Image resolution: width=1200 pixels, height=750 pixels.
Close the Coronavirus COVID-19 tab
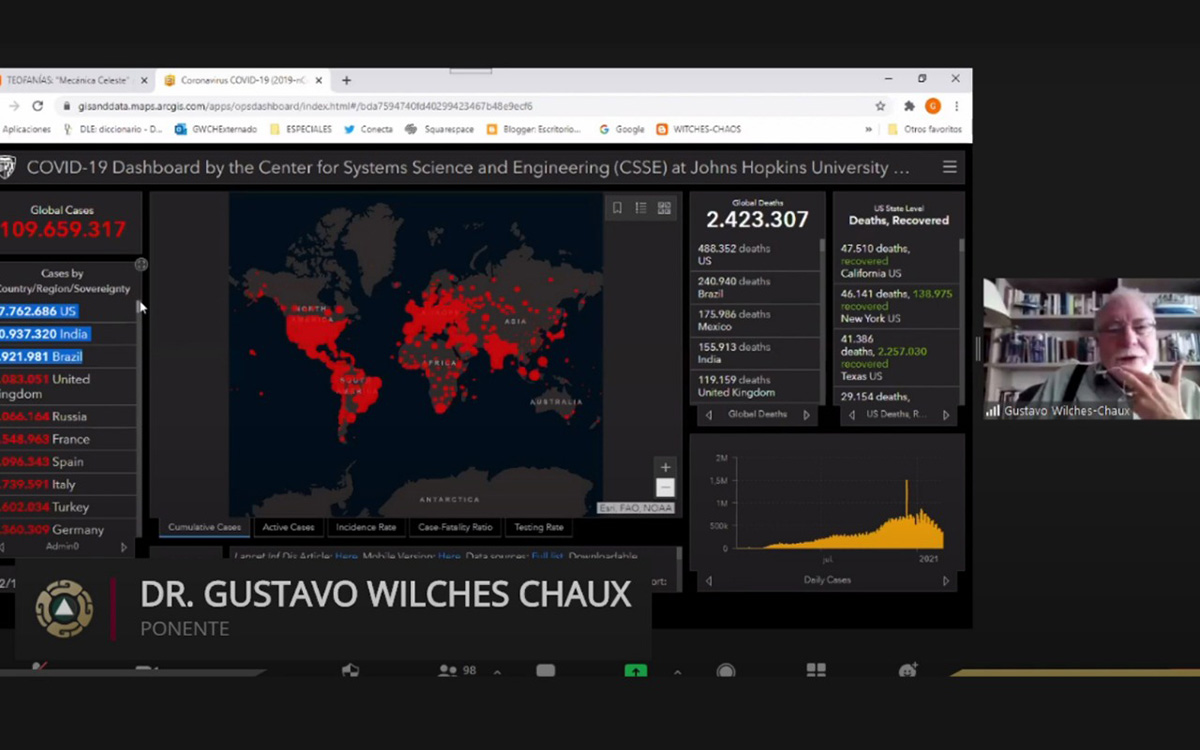[320, 80]
